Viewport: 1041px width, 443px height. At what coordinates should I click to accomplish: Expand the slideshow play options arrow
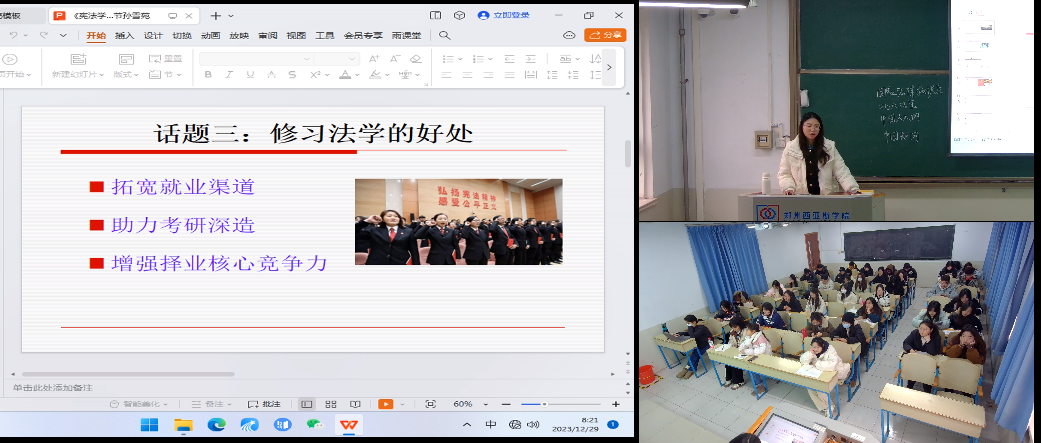pos(401,404)
